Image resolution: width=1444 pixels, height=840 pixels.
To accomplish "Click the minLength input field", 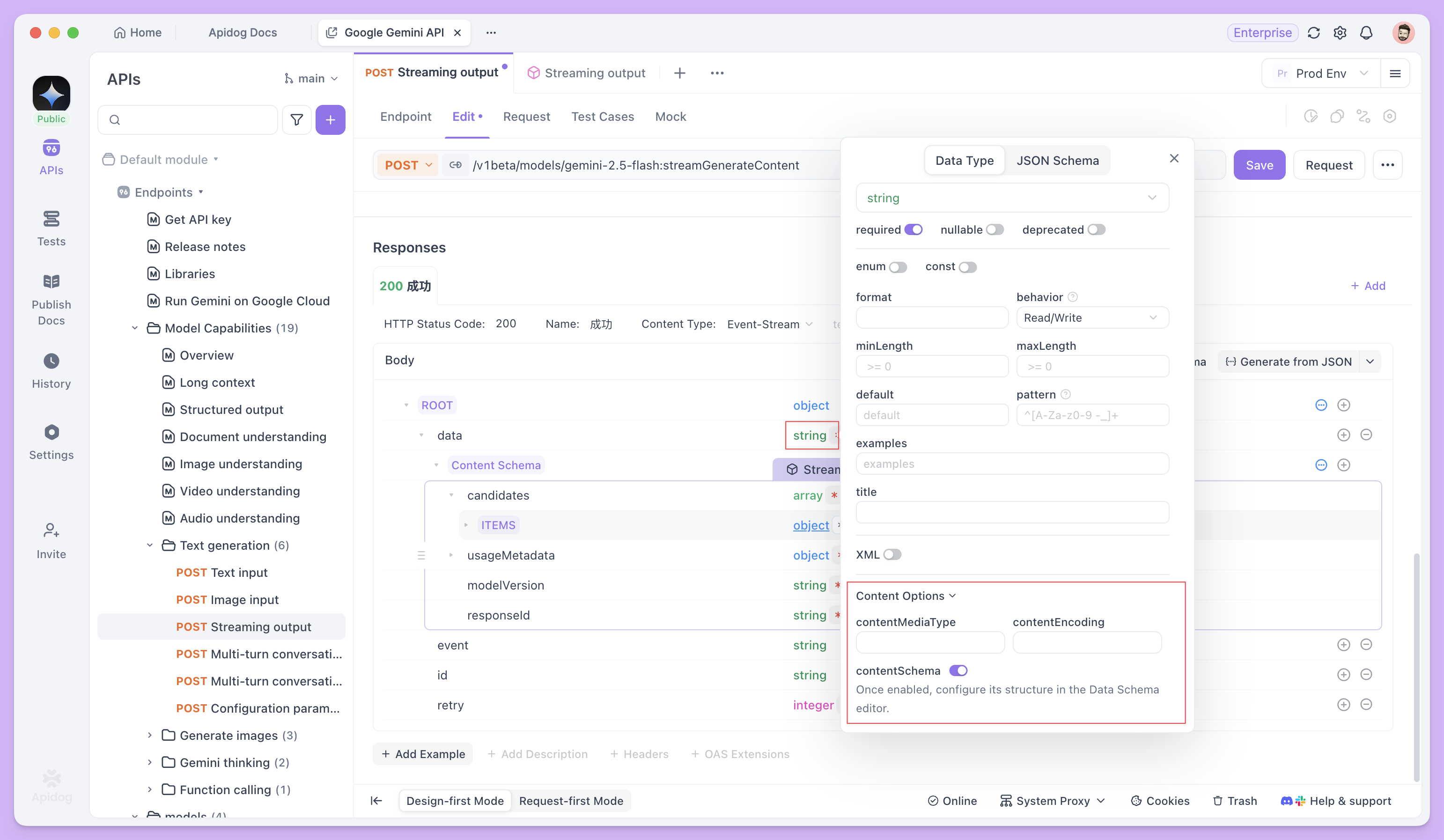I will (x=931, y=366).
